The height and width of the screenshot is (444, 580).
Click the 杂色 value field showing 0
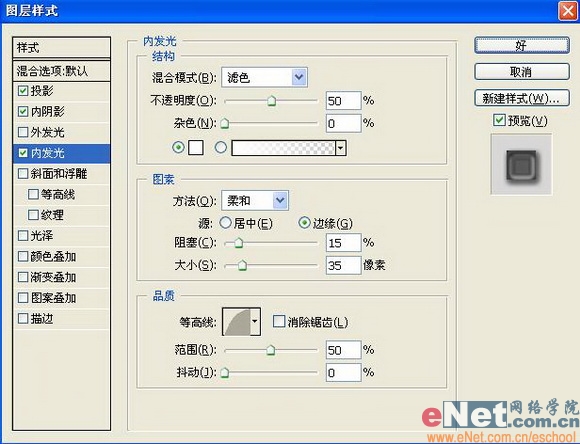click(343, 123)
